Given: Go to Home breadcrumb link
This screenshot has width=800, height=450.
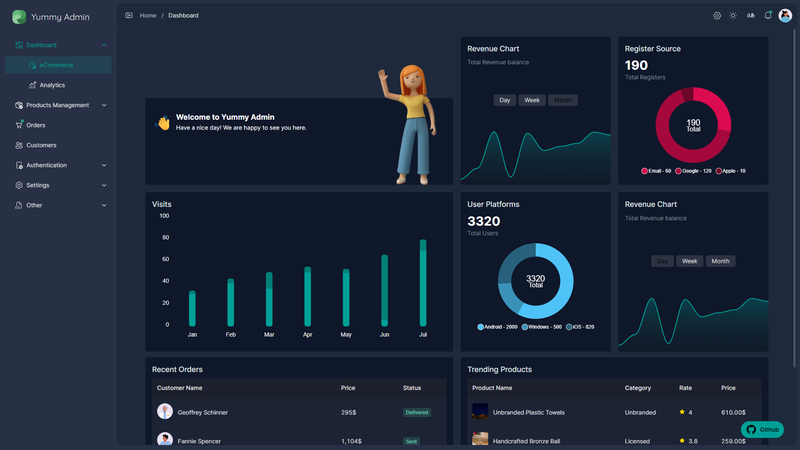Looking at the screenshot, I should pyautogui.click(x=148, y=16).
